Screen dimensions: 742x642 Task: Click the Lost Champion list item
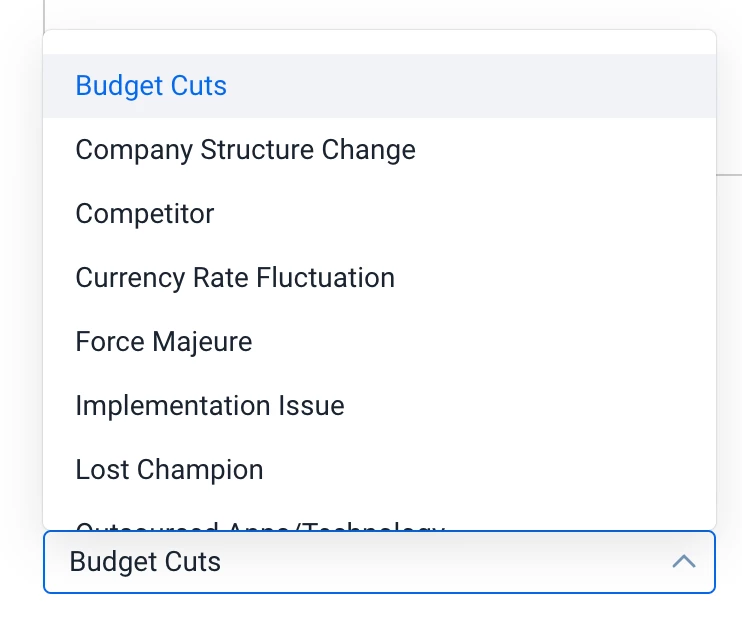169,470
